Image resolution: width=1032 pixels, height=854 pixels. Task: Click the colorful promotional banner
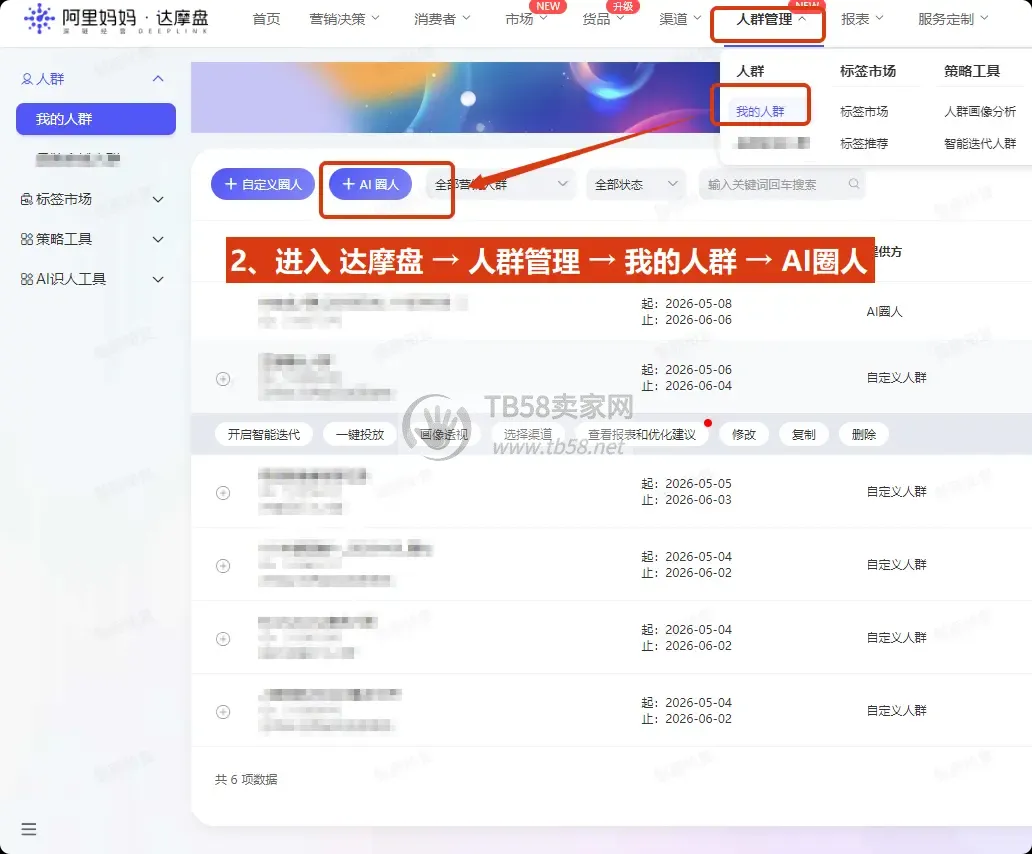[455, 97]
